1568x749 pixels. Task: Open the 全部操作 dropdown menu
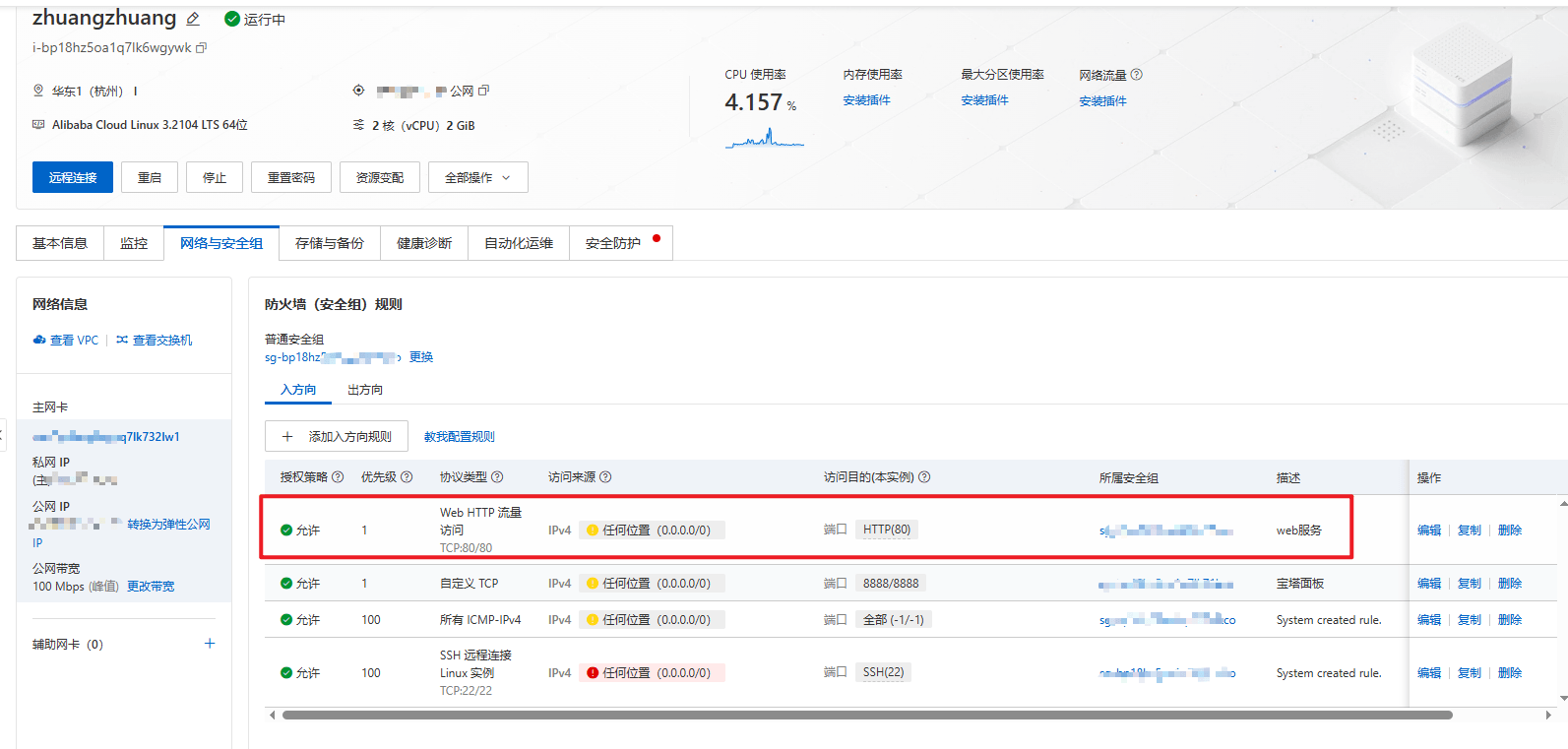pyautogui.click(x=477, y=178)
